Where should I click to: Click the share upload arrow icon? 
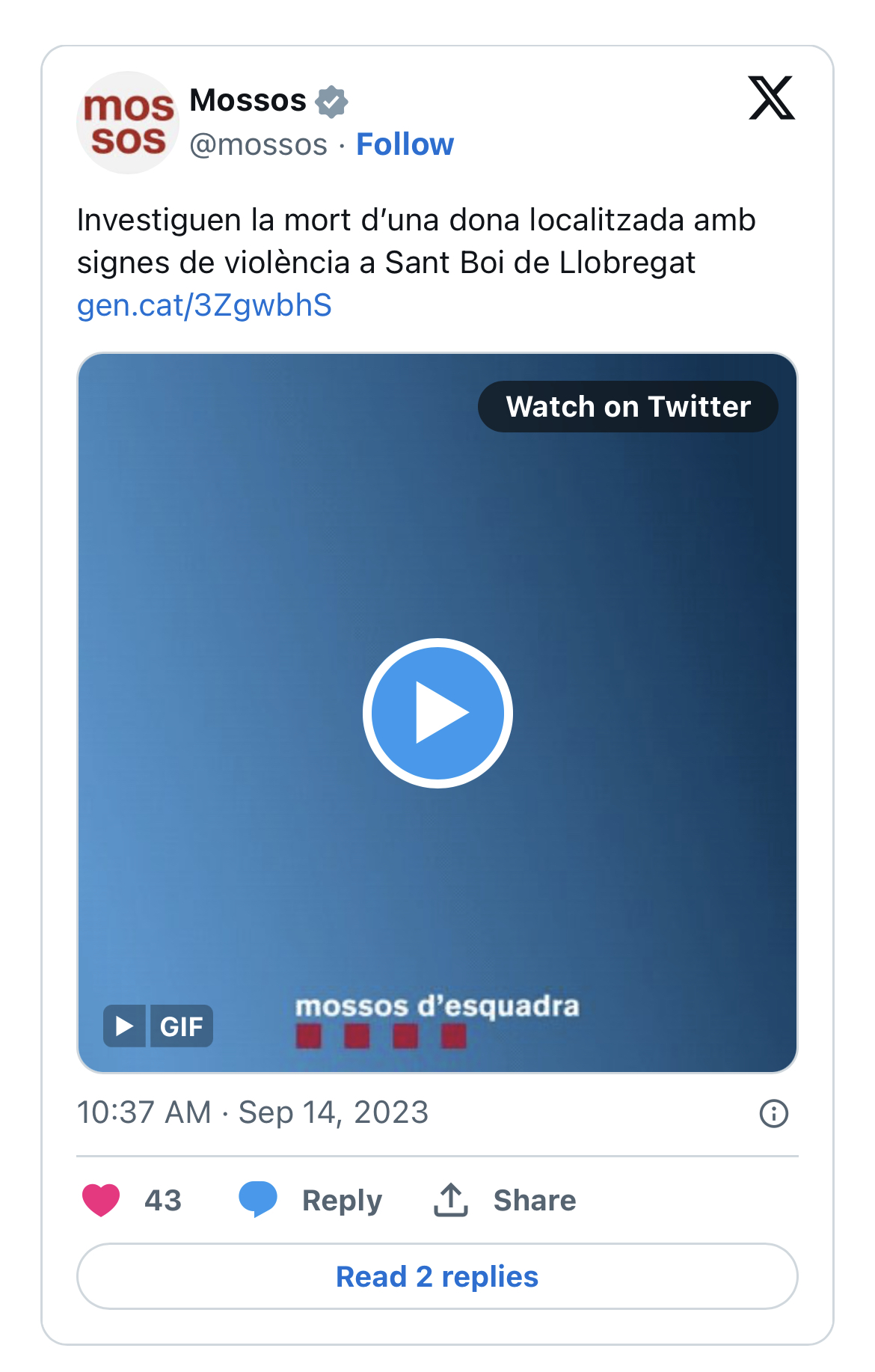coord(451,1199)
